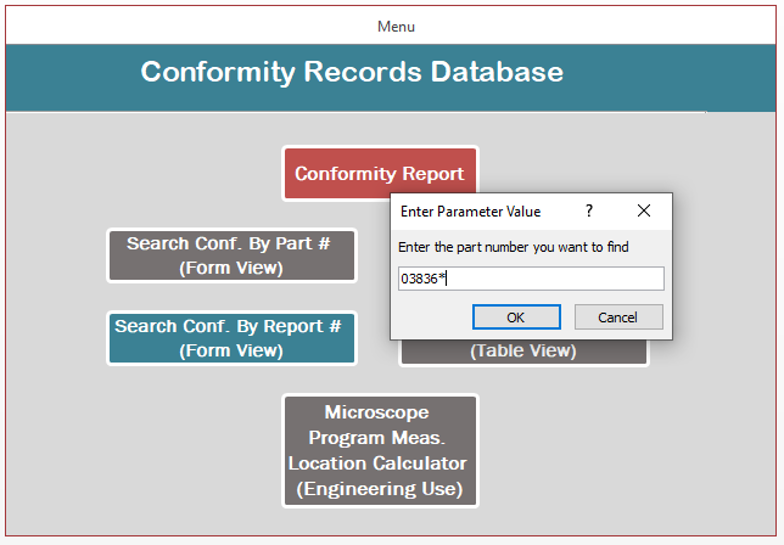Click Search Conf. By Part # button
The image size is (784, 545).
tap(231, 255)
